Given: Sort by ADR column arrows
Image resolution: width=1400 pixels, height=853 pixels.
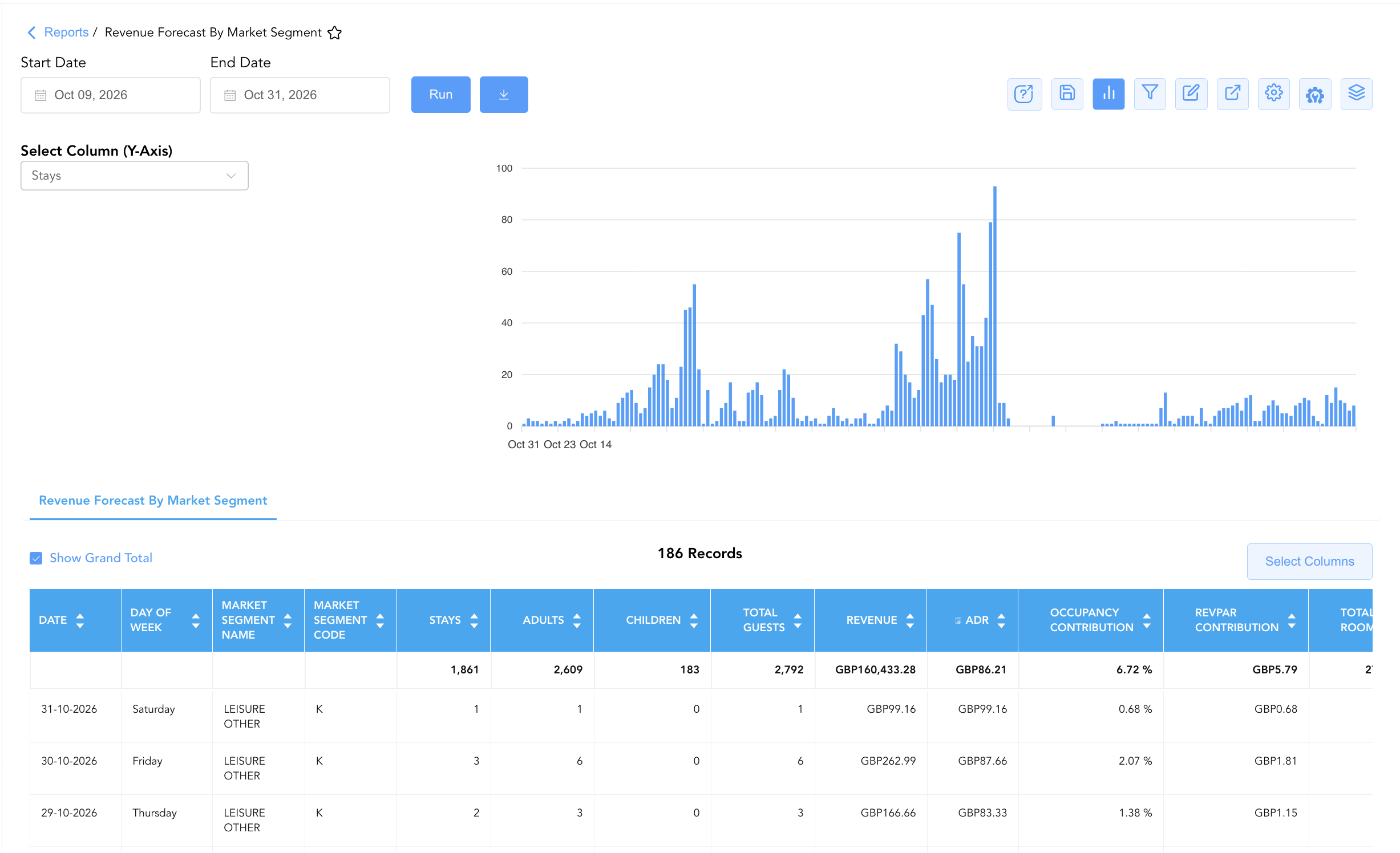Looking at the screenshot, I should (1001, 620).
